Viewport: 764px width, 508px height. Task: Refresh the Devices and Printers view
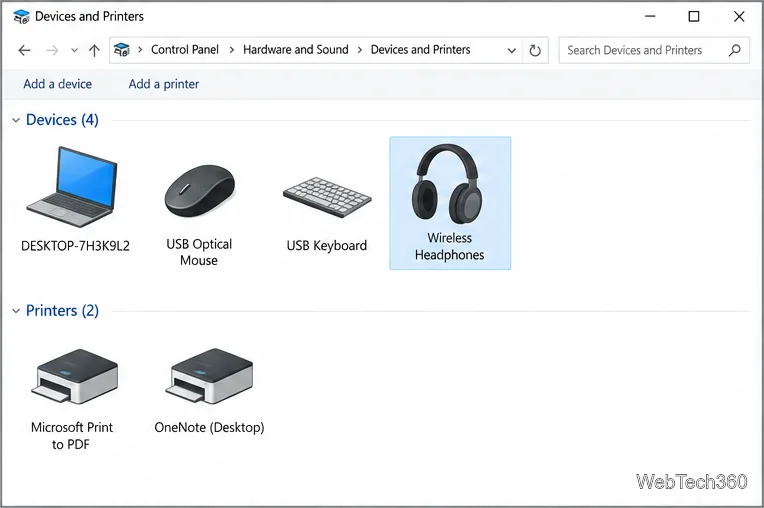click(x=535, y=50)
